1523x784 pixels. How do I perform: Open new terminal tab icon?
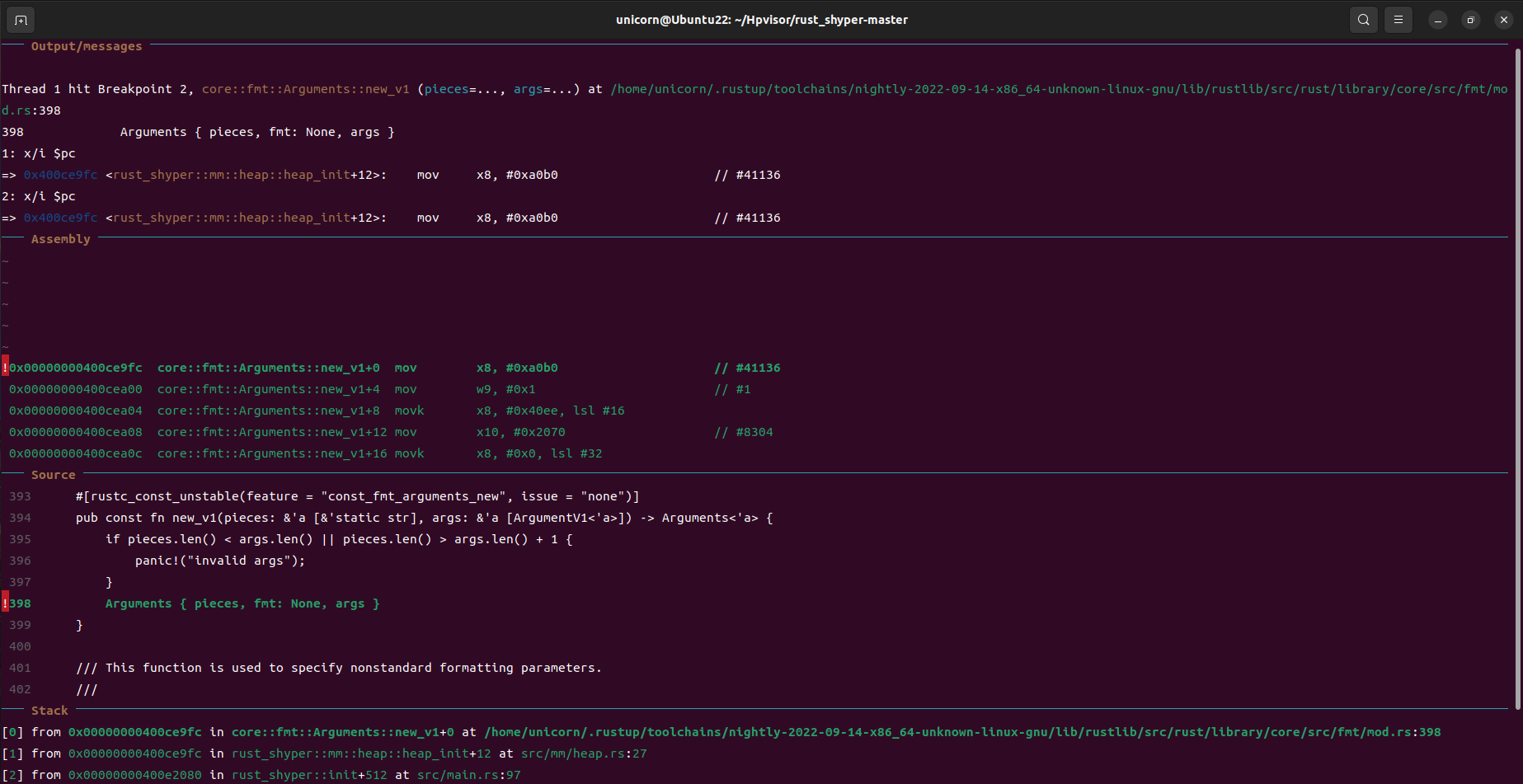pyautogui.click(x=21, y=20)
